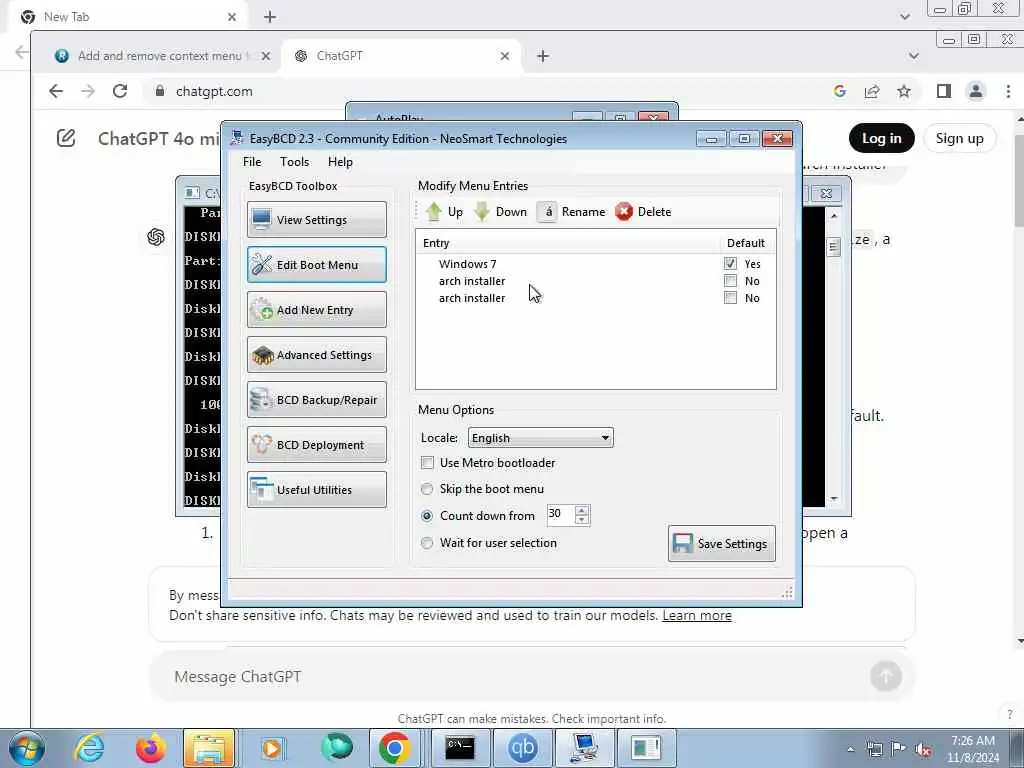1024x768 pixels.
Task: Open the EasyBCD File menu
Action: (x=252, y=162)
